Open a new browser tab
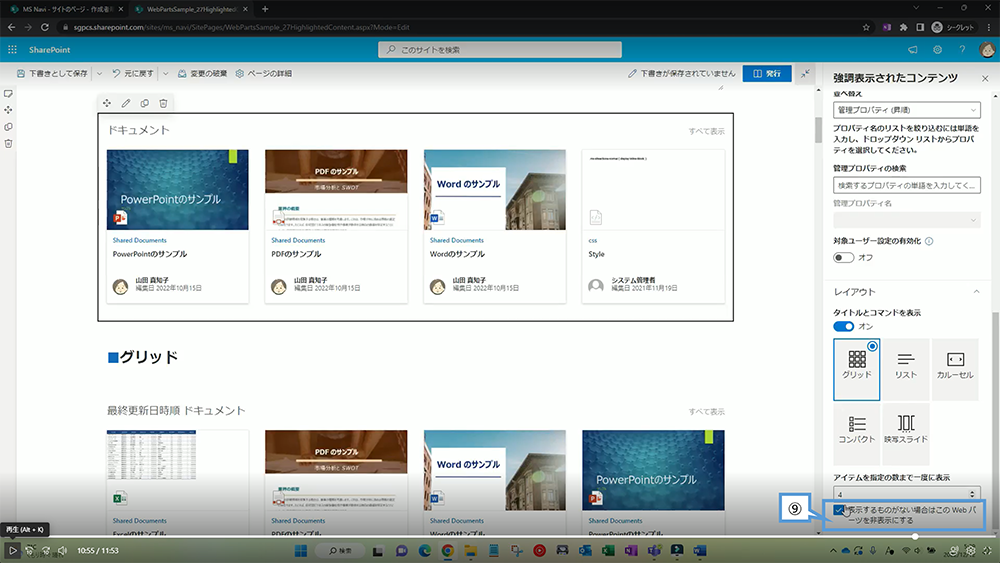Screen dimensions: 1000x563 (x=265, y=9)
